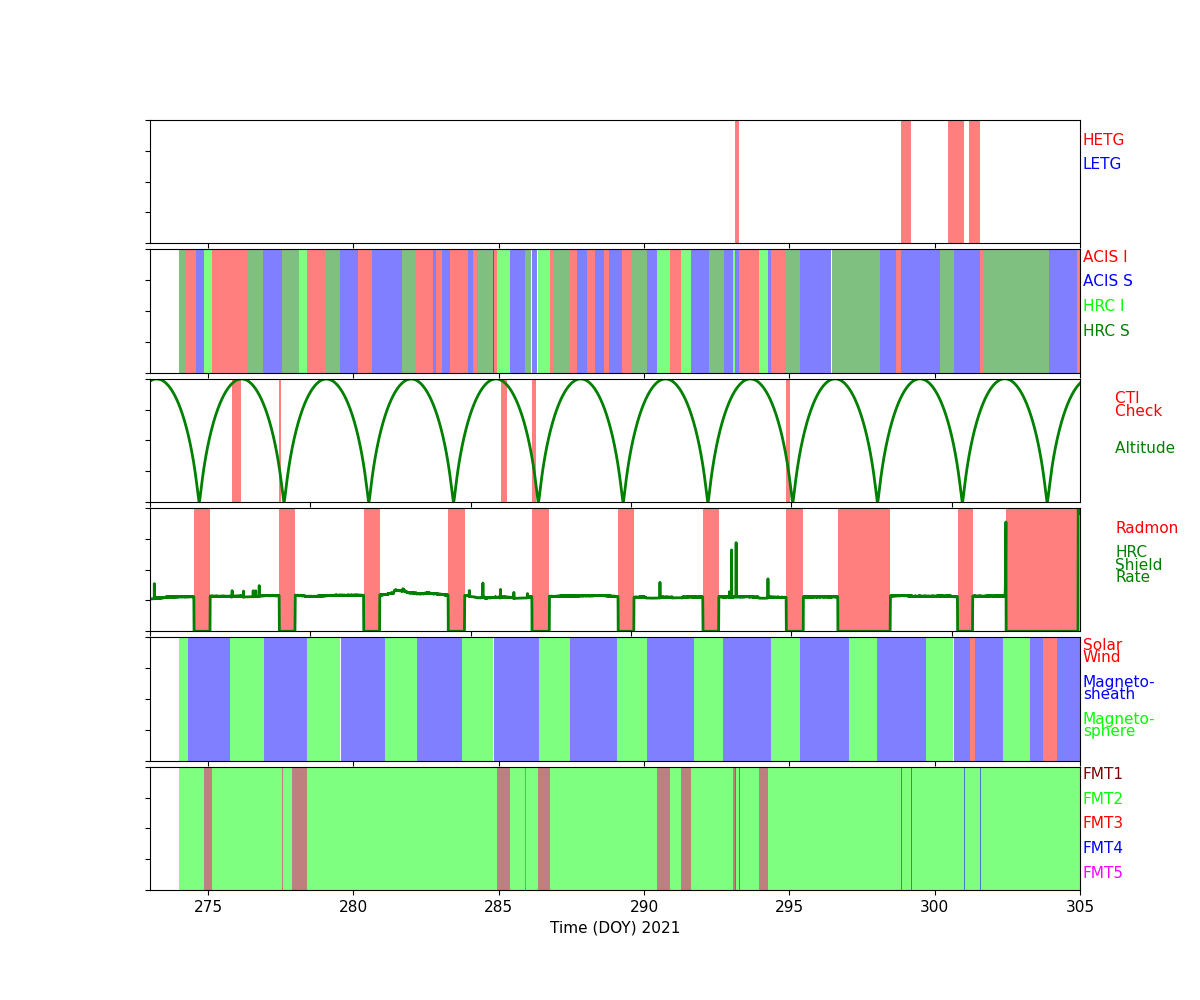Click the HRC I legend label
The height and width of the screenshot is (1000, 1200).
(1103, 306)
